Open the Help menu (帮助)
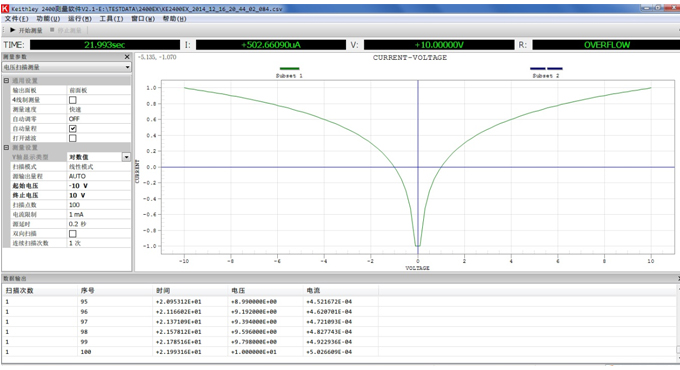The width and height of the screenshot is (680, 370). tap(174, 19)
